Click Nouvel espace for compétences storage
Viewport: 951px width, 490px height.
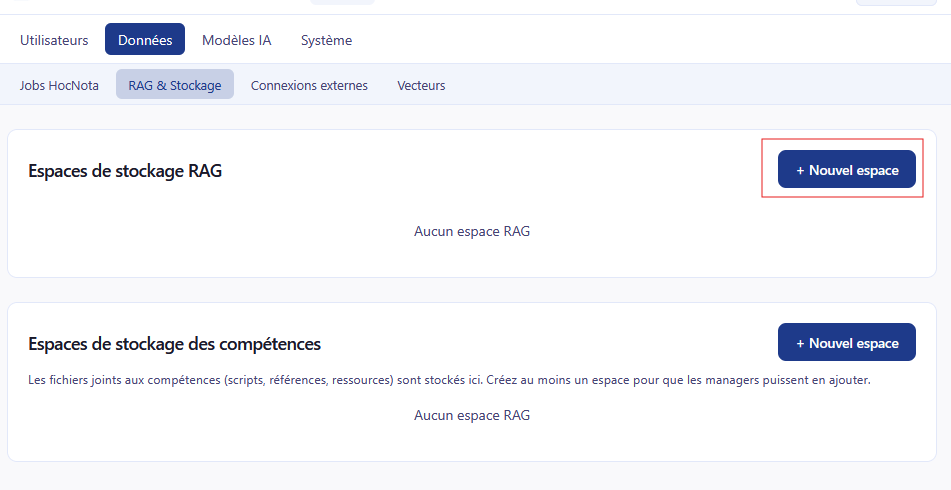point(847,342)
